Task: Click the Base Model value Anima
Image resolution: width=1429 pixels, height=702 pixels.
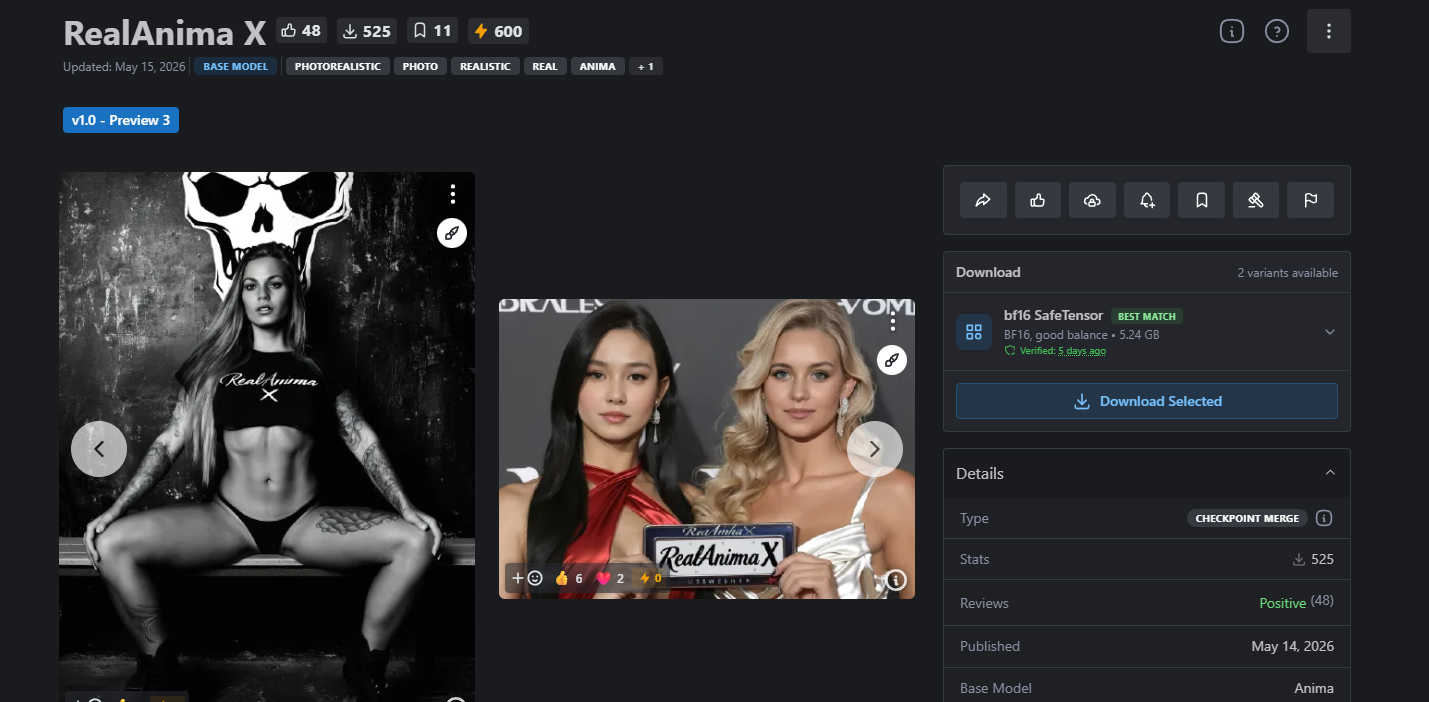Action: [x=1314, y=688]
